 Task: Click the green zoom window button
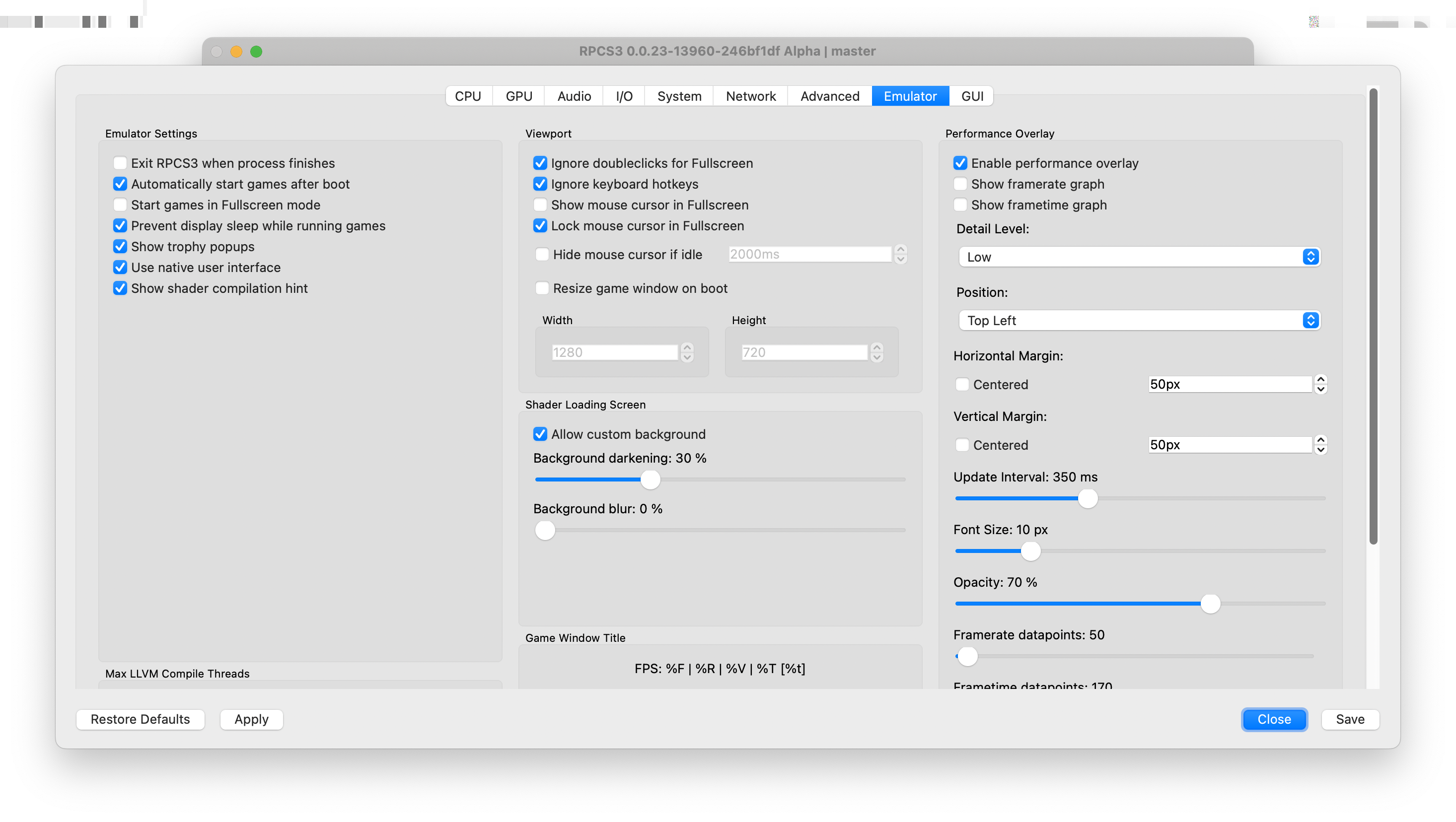(x=256, y=52)
